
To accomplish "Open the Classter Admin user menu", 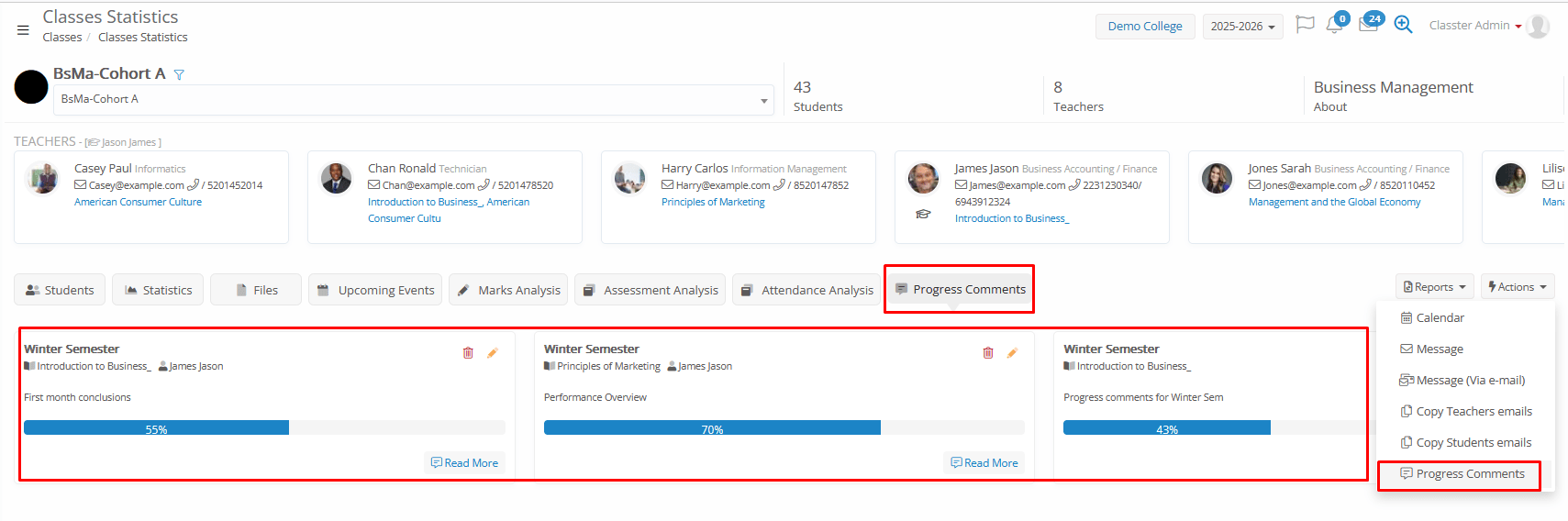I will (1475, 26).
